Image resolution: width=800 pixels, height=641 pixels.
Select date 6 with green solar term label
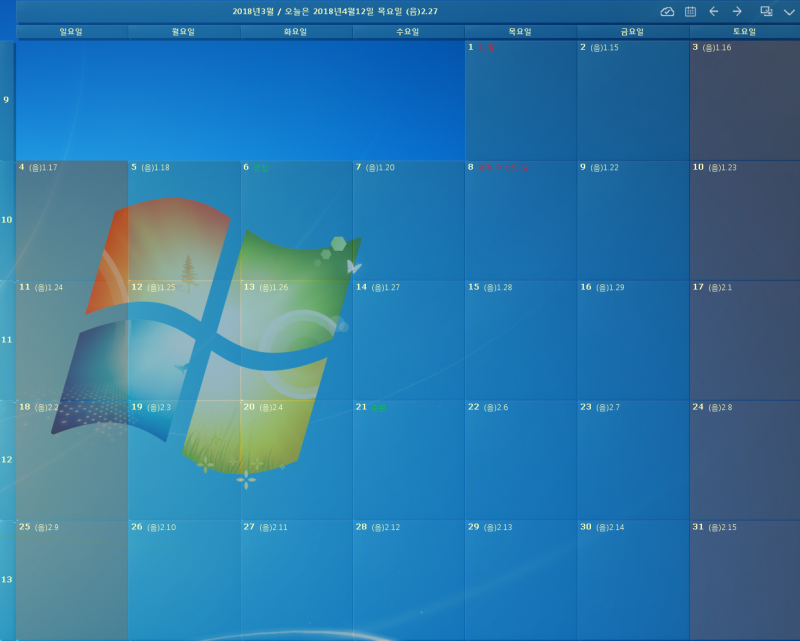(x=296, y=220)
